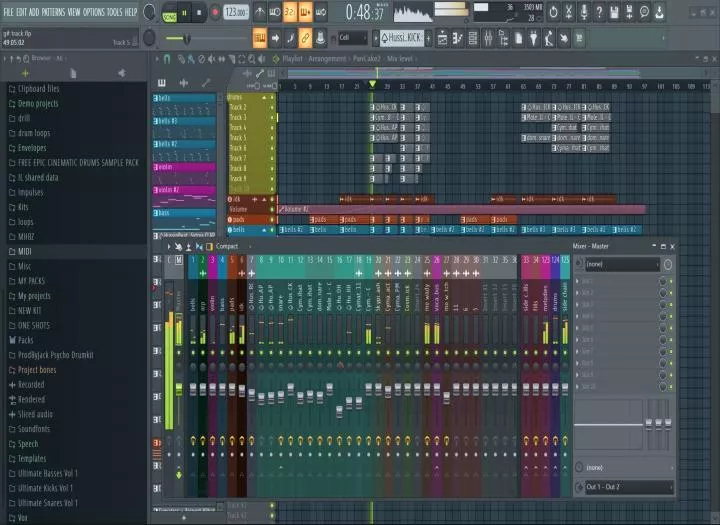Click the question mark help icon
Screen dimensions: 720x525
tap(599, 12)
